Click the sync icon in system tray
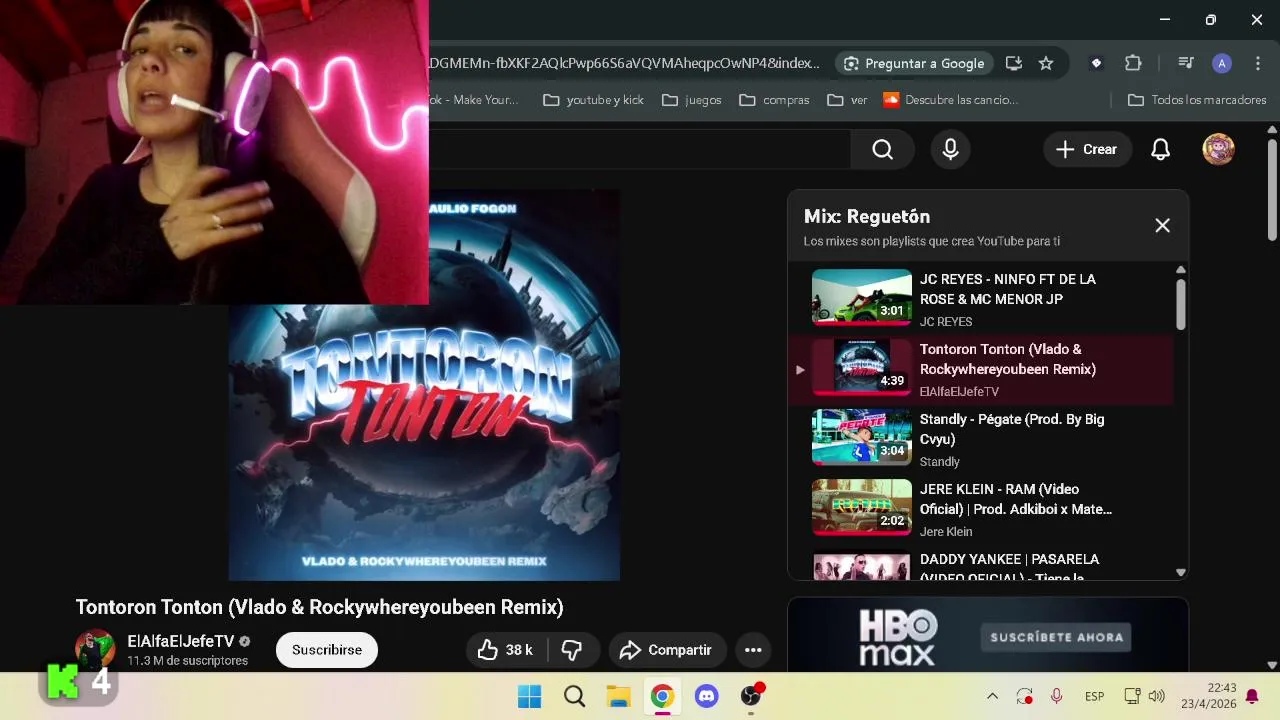Viewport: 1280px width, 720px height. (1024, 696)
